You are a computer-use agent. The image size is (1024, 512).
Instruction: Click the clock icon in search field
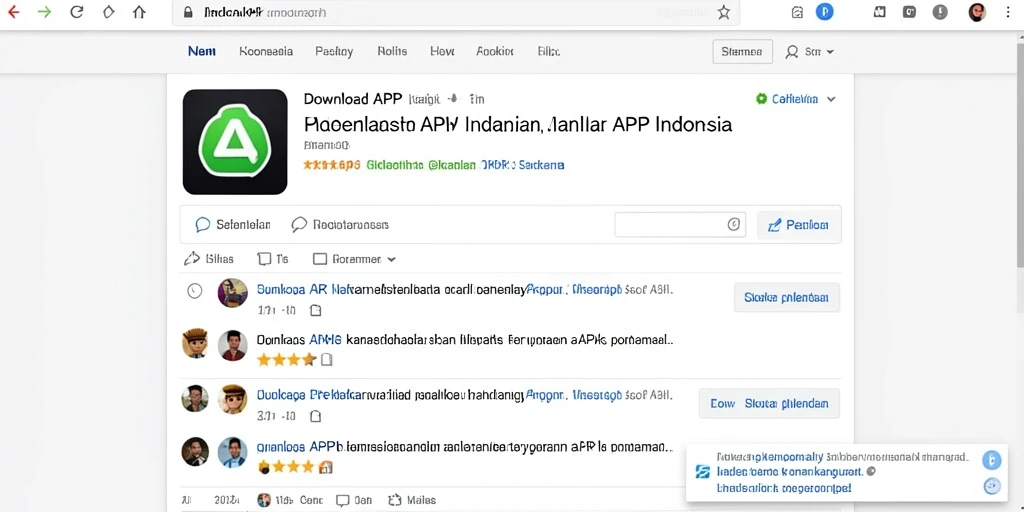coord(733,224)
